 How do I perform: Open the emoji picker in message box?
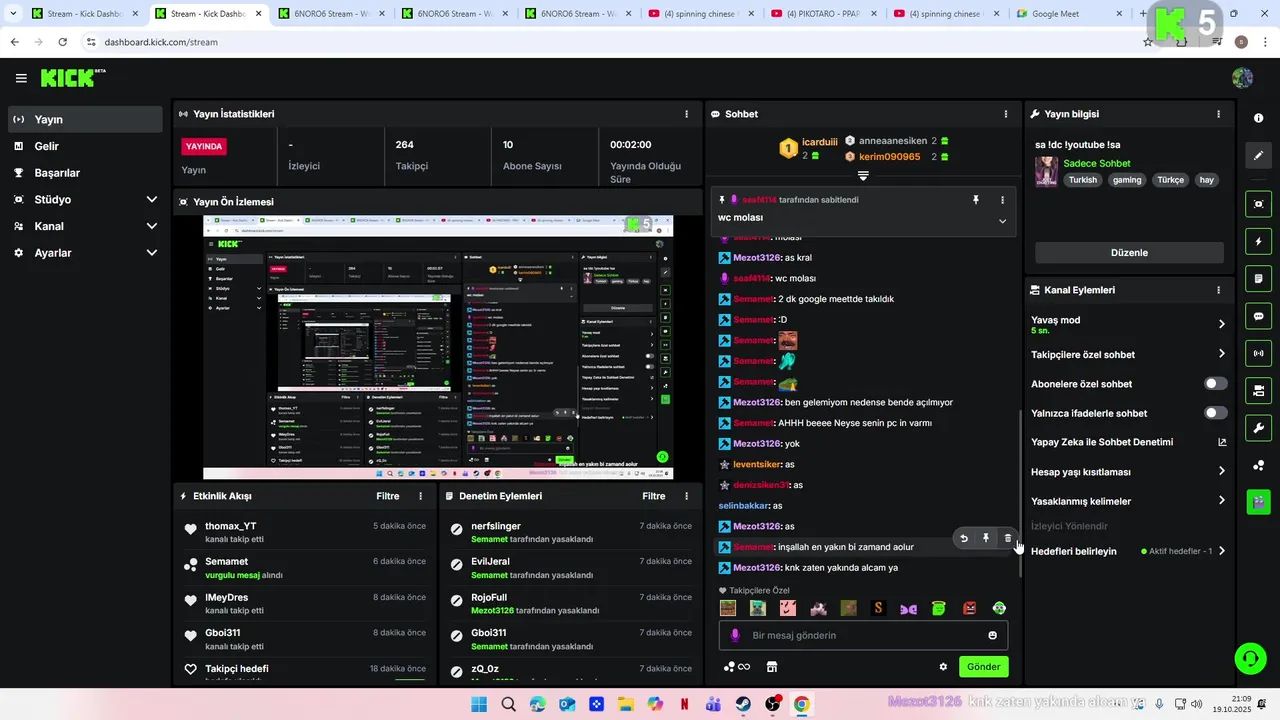tap(992, 635)
